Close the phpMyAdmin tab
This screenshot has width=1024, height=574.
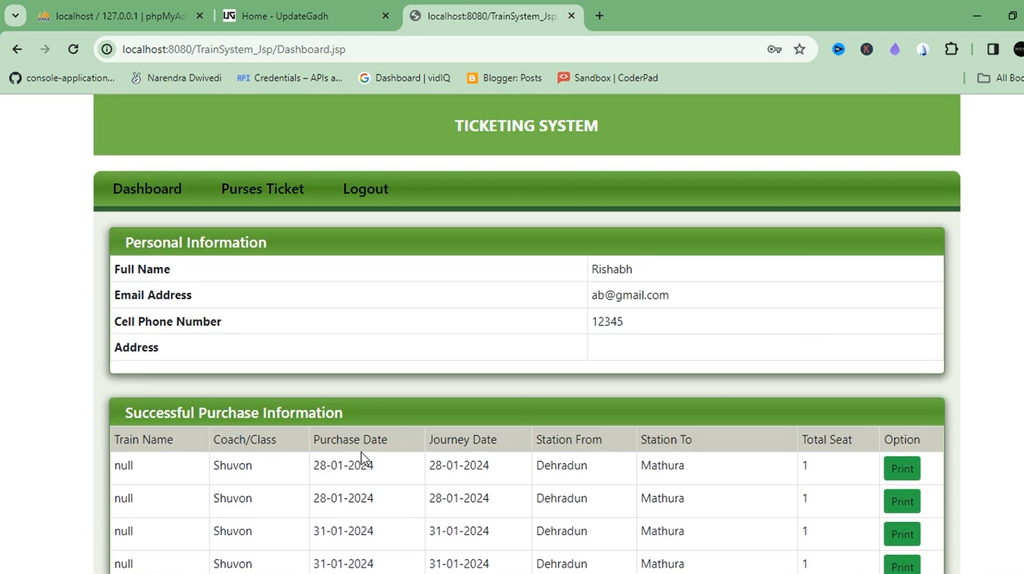(200, 16)
